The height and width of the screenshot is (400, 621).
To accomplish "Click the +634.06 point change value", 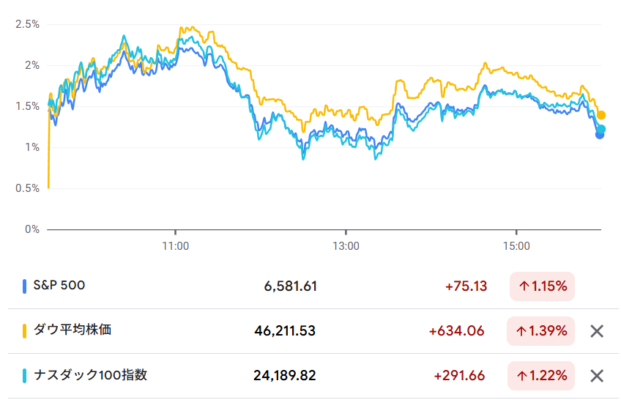I will pos(459,331).
